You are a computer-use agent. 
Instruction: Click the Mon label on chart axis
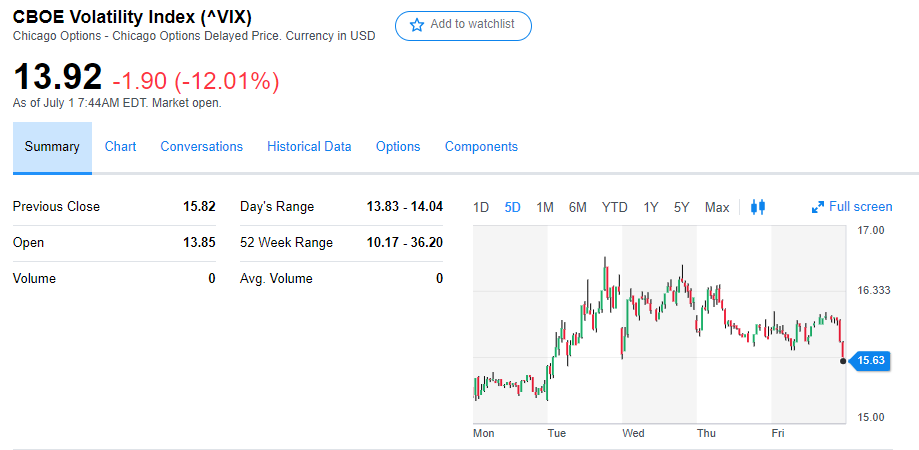[x=484, y=434]
